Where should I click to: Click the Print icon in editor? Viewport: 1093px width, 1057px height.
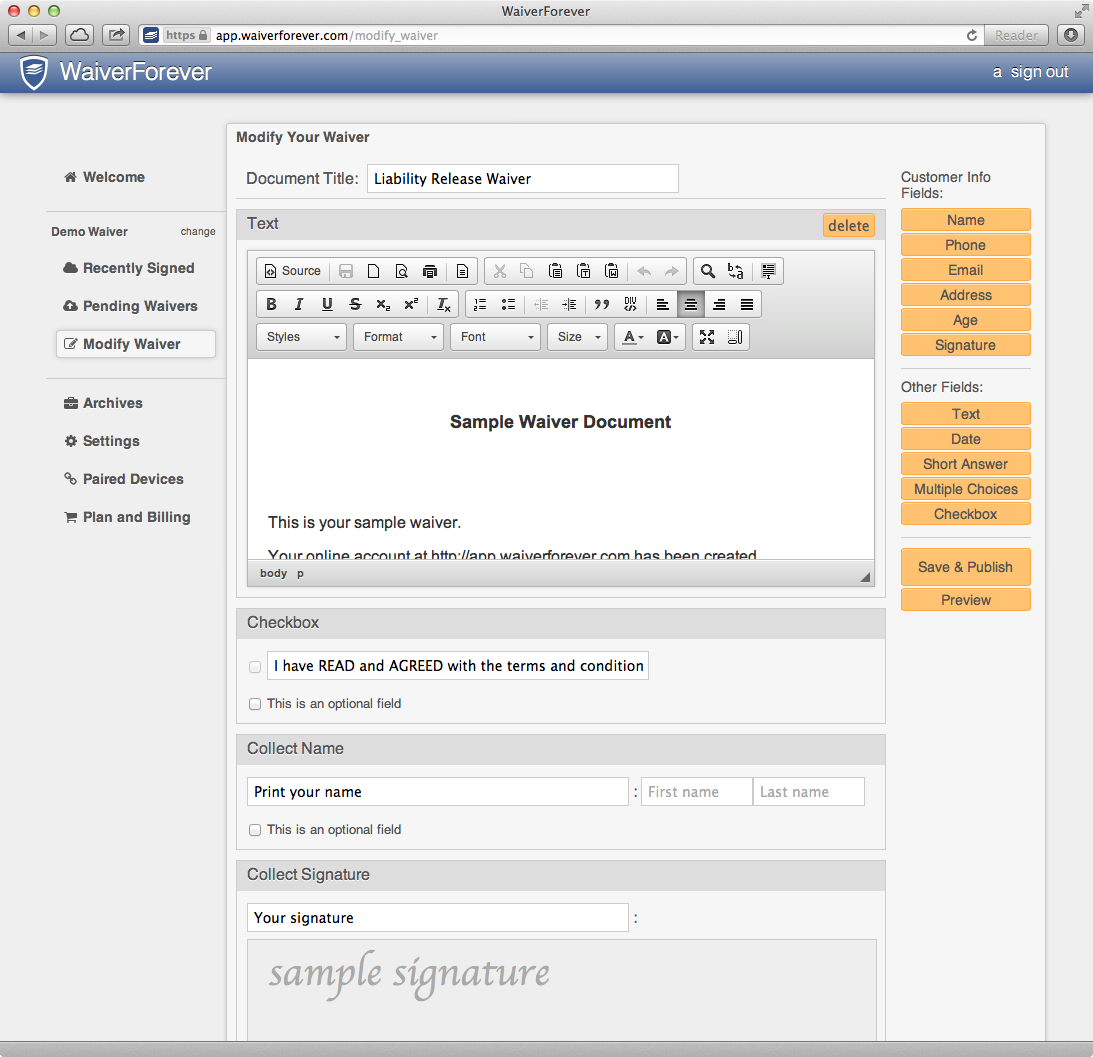coord(430,271)
